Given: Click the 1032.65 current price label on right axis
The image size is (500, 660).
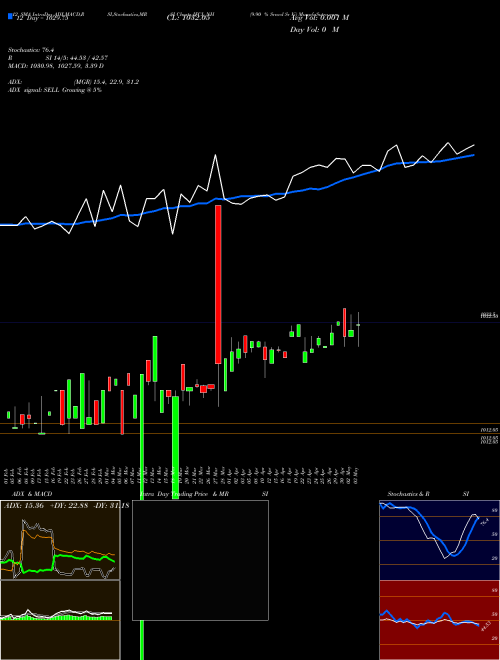Looking at the screenshot, I should 489,315.
